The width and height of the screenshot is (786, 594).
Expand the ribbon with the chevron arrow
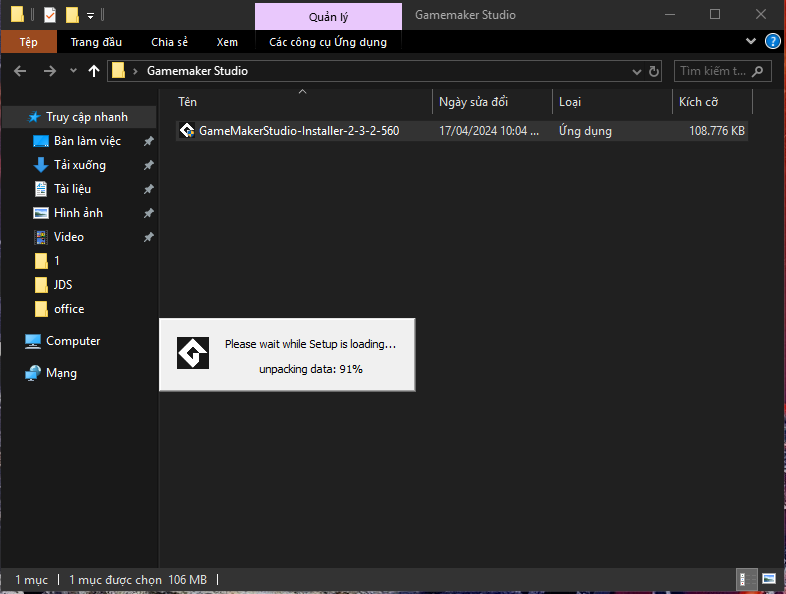click(752, 42)
